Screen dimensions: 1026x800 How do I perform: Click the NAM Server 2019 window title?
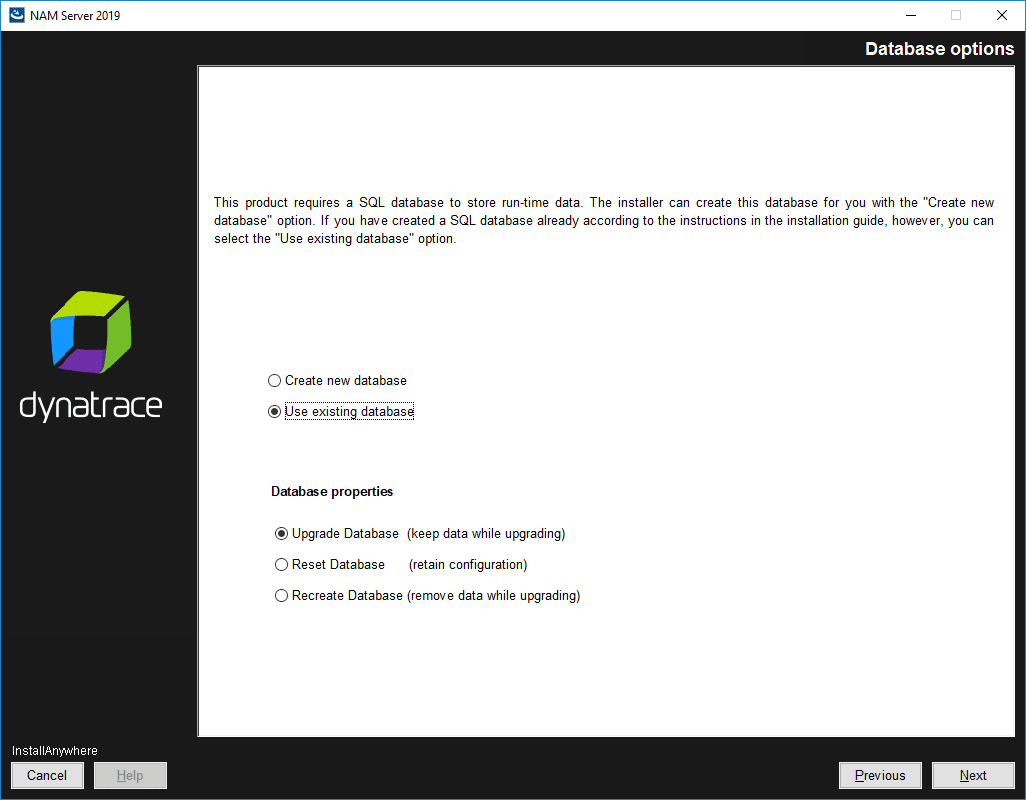click(75, 16)
